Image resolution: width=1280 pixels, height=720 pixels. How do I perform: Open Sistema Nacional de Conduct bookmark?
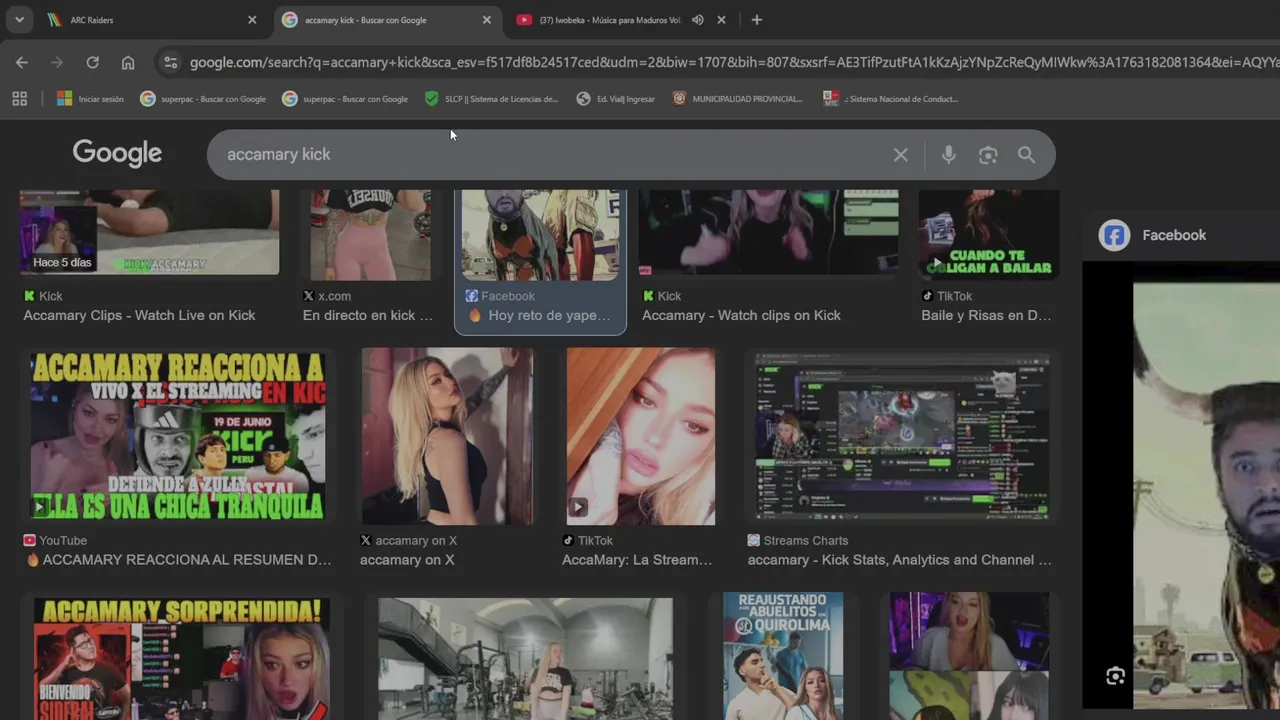pos(891,99)
